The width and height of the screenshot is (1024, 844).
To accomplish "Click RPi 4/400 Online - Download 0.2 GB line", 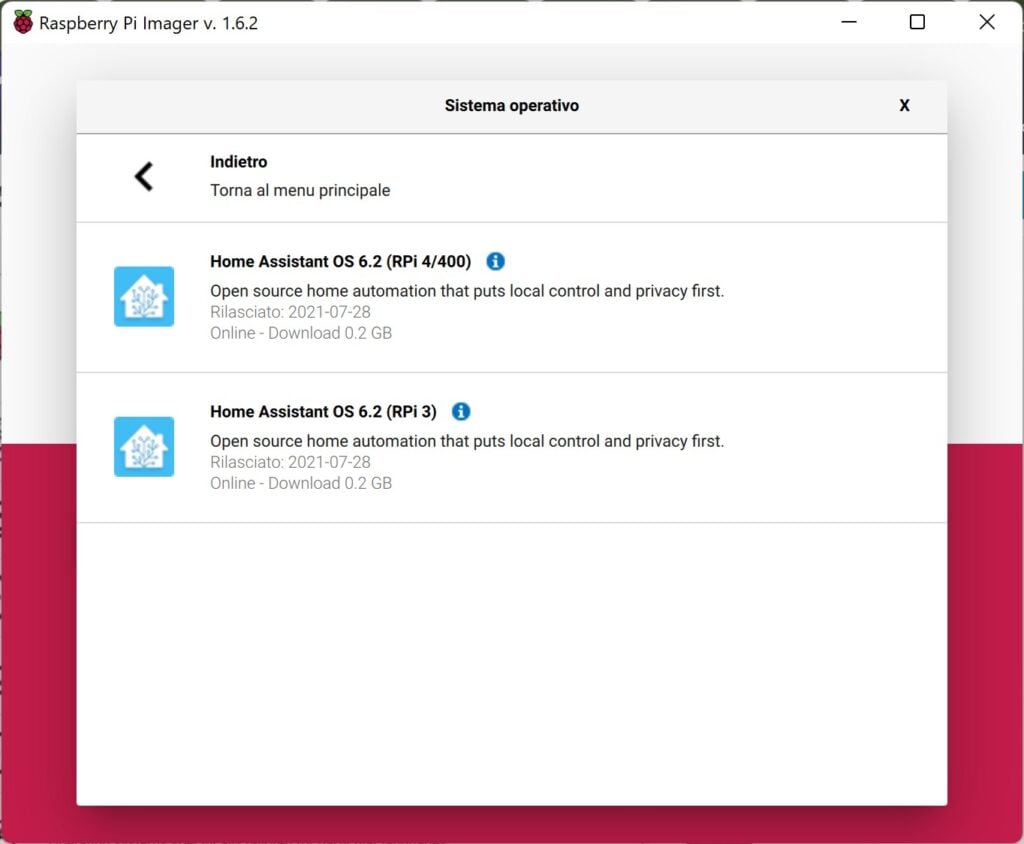I will coord(300,333).
